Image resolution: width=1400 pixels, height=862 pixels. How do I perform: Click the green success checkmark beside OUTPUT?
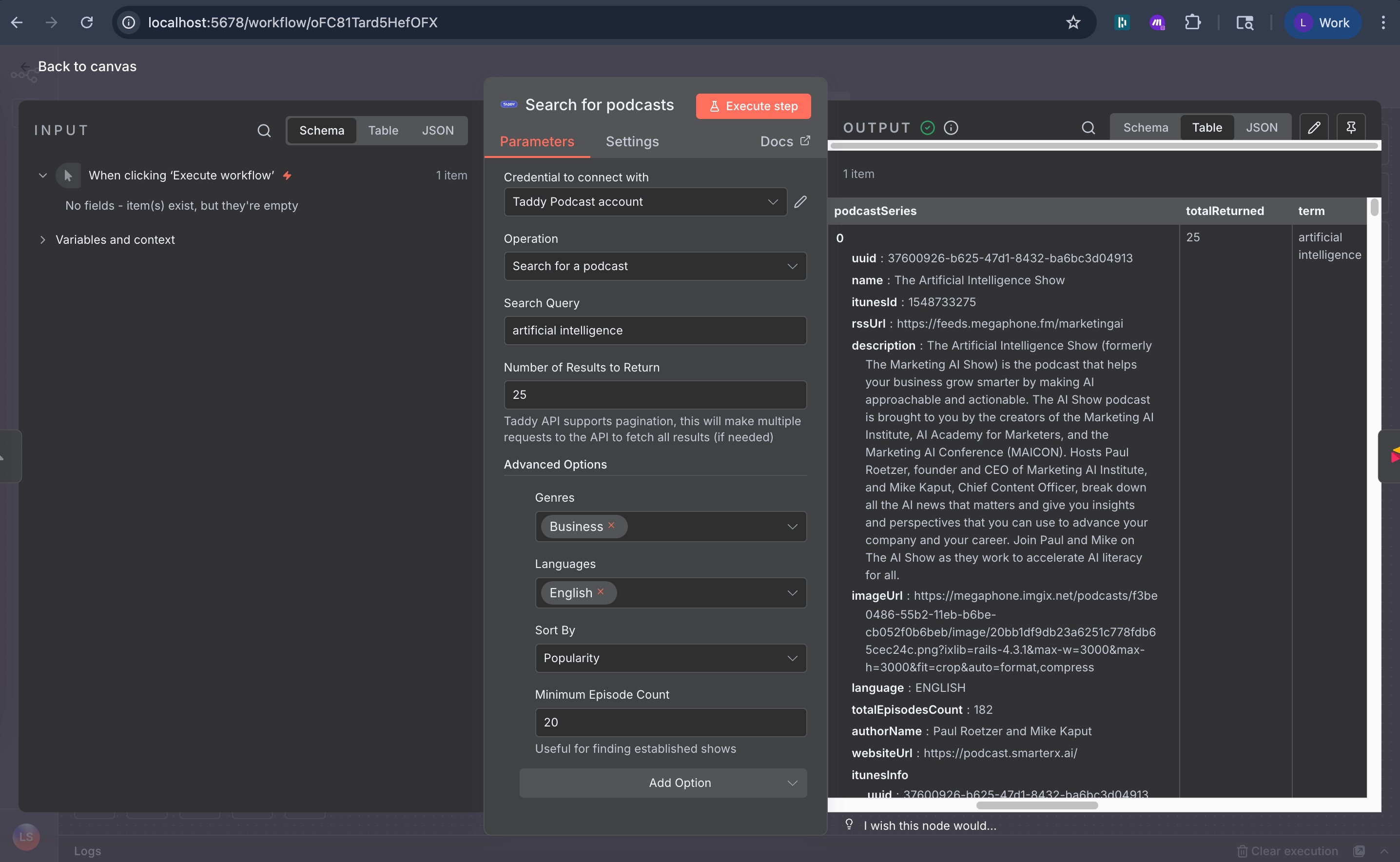pyautogui.click(x=927, y=128)
